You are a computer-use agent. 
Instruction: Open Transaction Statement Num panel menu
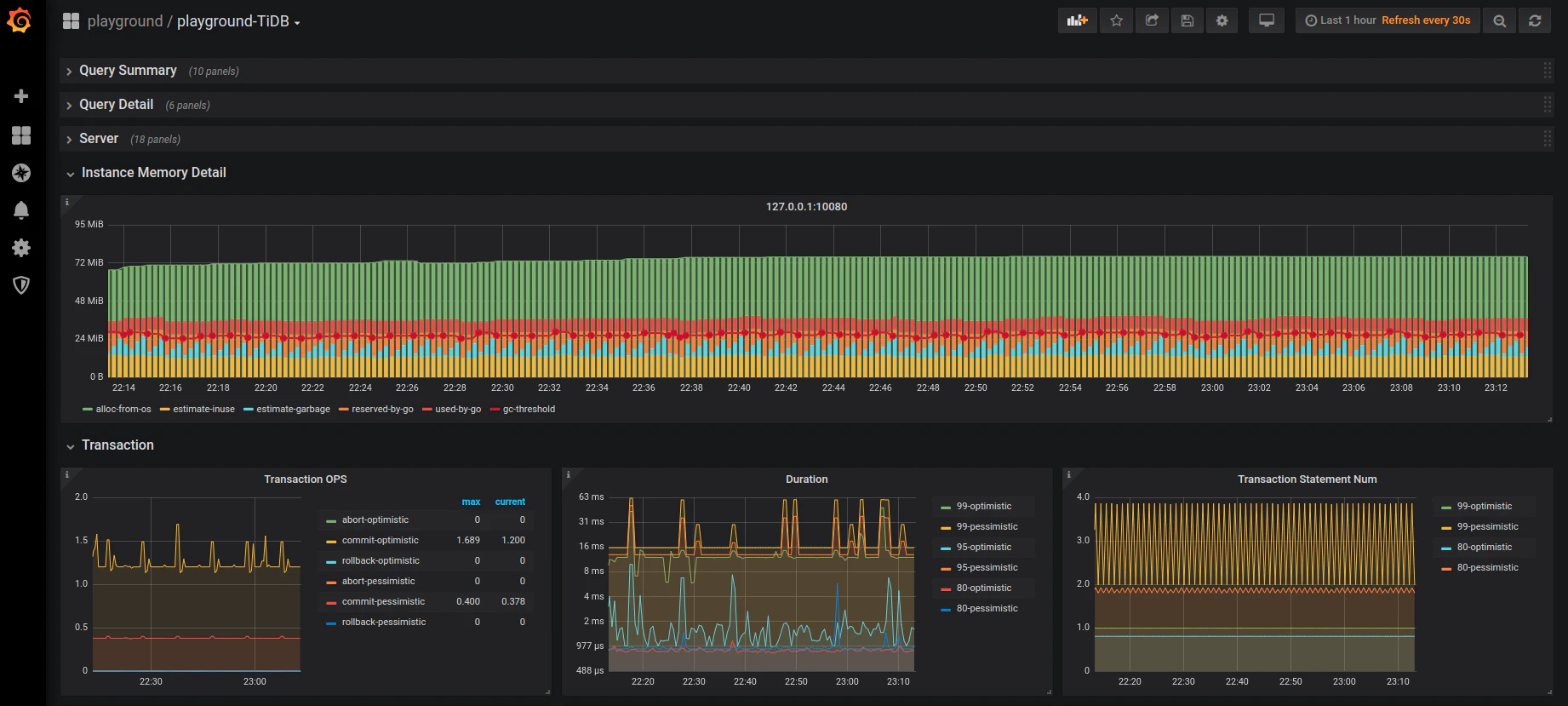1307,479
